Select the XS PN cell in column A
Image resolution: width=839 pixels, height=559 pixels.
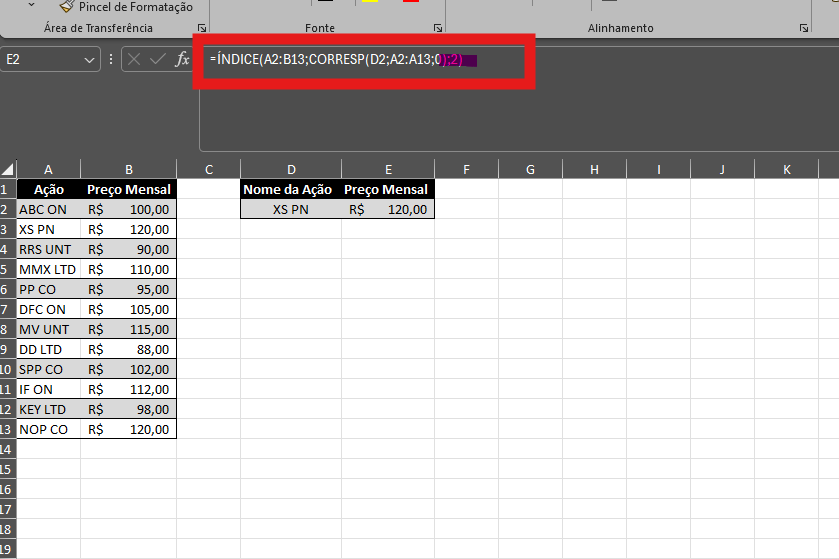tap(49, 229)
